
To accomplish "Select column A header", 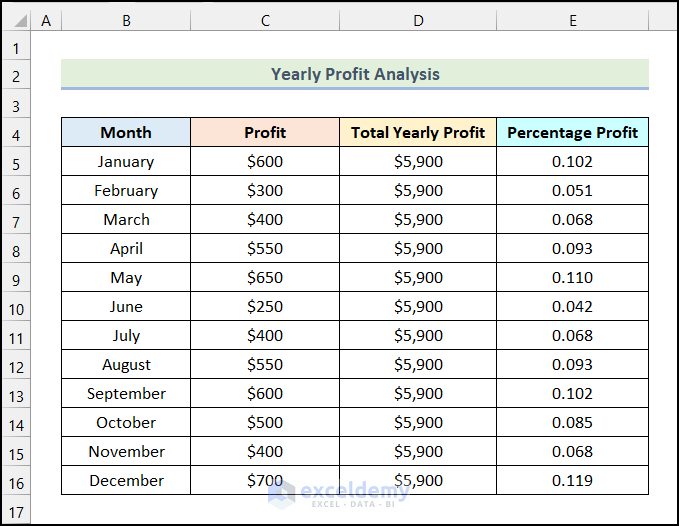I will [47, 20].
